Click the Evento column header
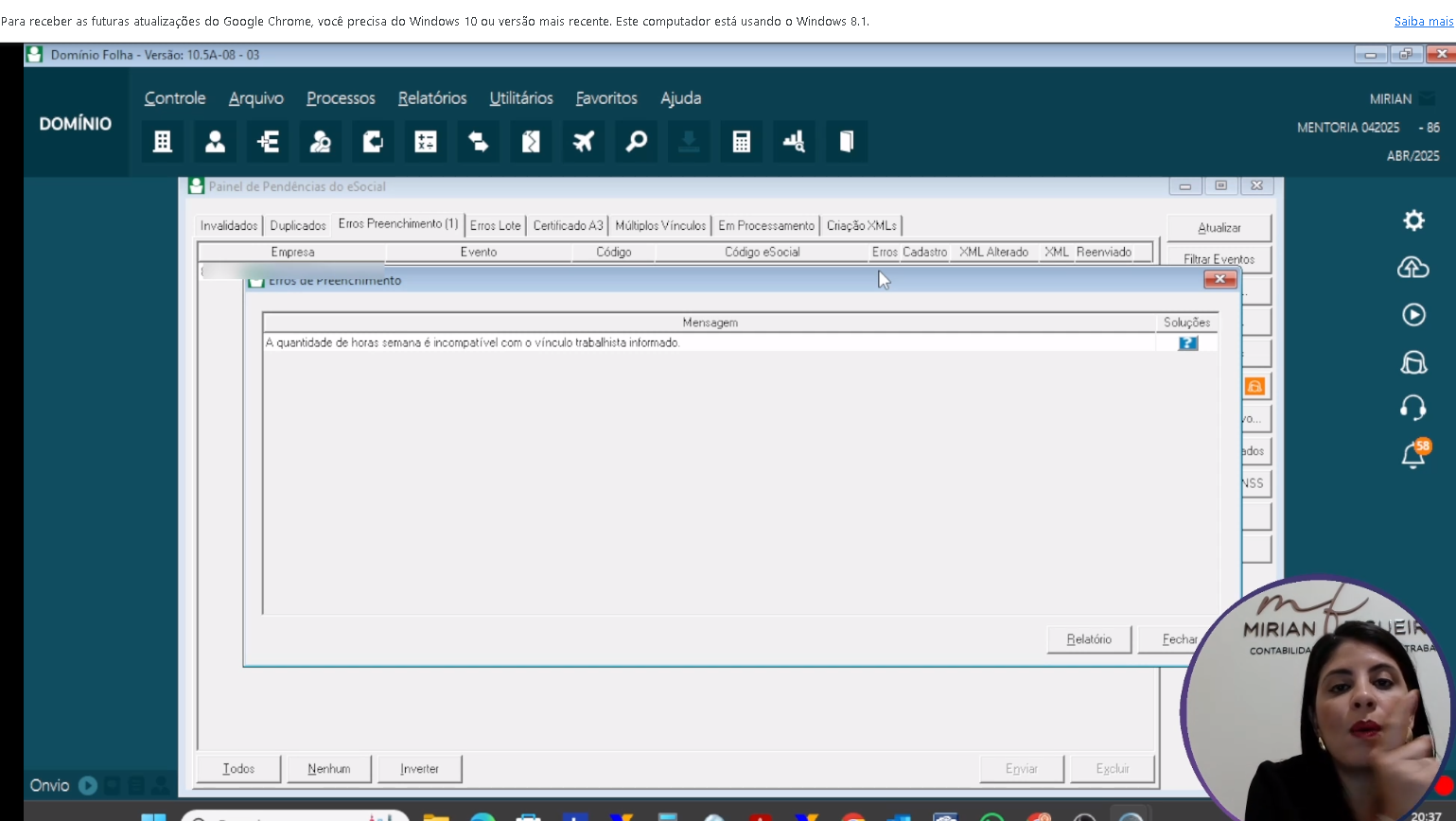Viewport: 1456px width, 821px height. [x=479, y=253]
